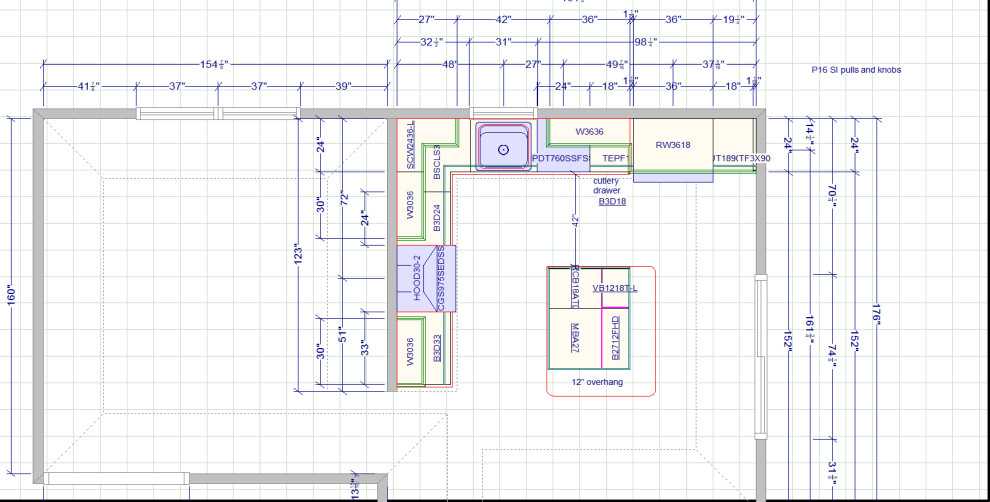Image resolution: width=990 pixels, height=502 pixels.
Task: Select the PDT760SSFS dishwasher
Action: click(561, 158)
